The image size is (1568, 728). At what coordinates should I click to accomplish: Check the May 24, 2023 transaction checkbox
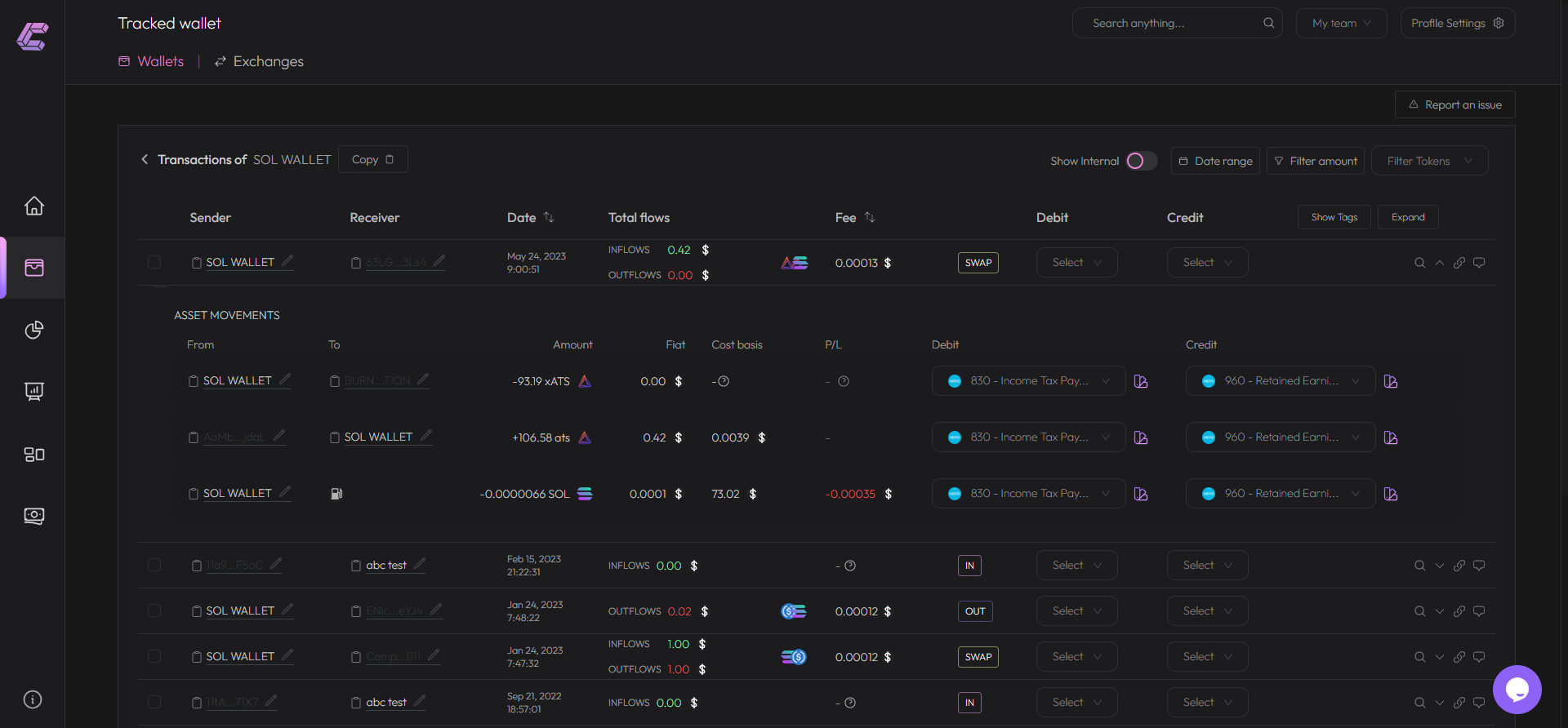coord(154,262)
